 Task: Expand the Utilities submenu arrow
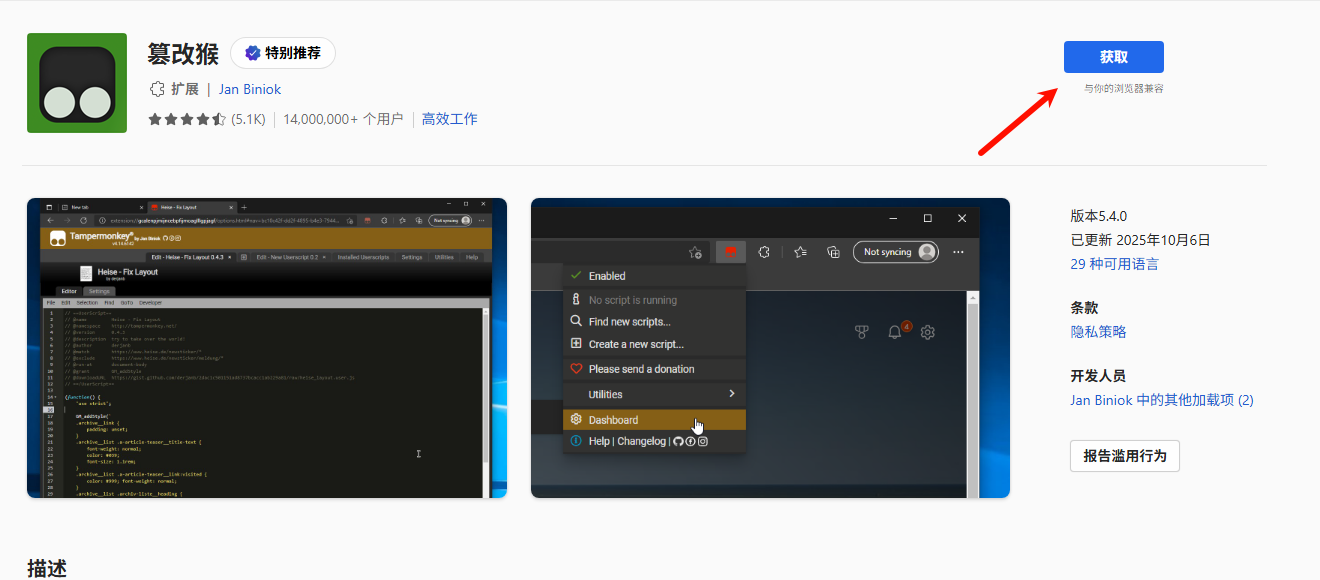732,394
